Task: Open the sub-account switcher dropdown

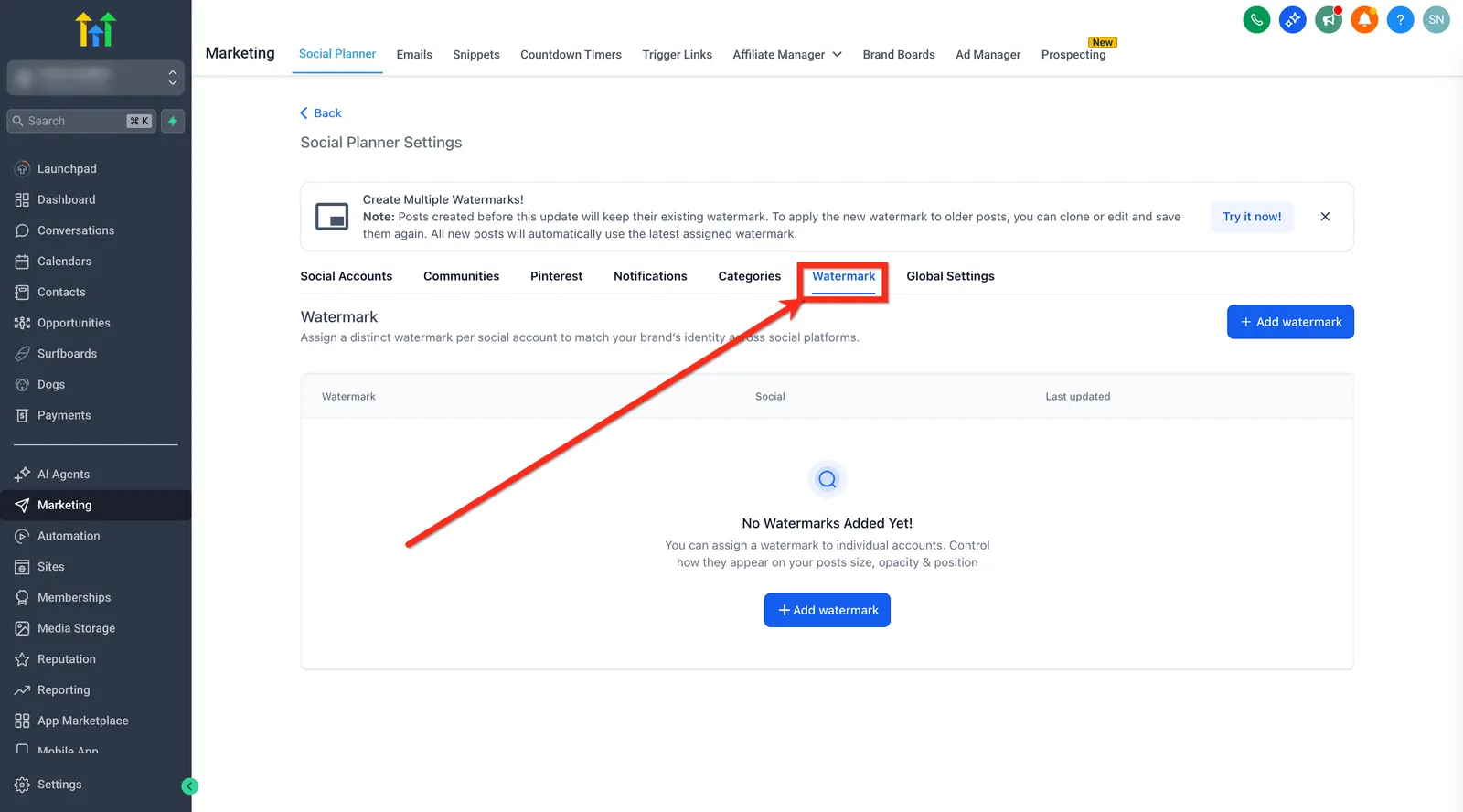Action: tap(96, 78)
